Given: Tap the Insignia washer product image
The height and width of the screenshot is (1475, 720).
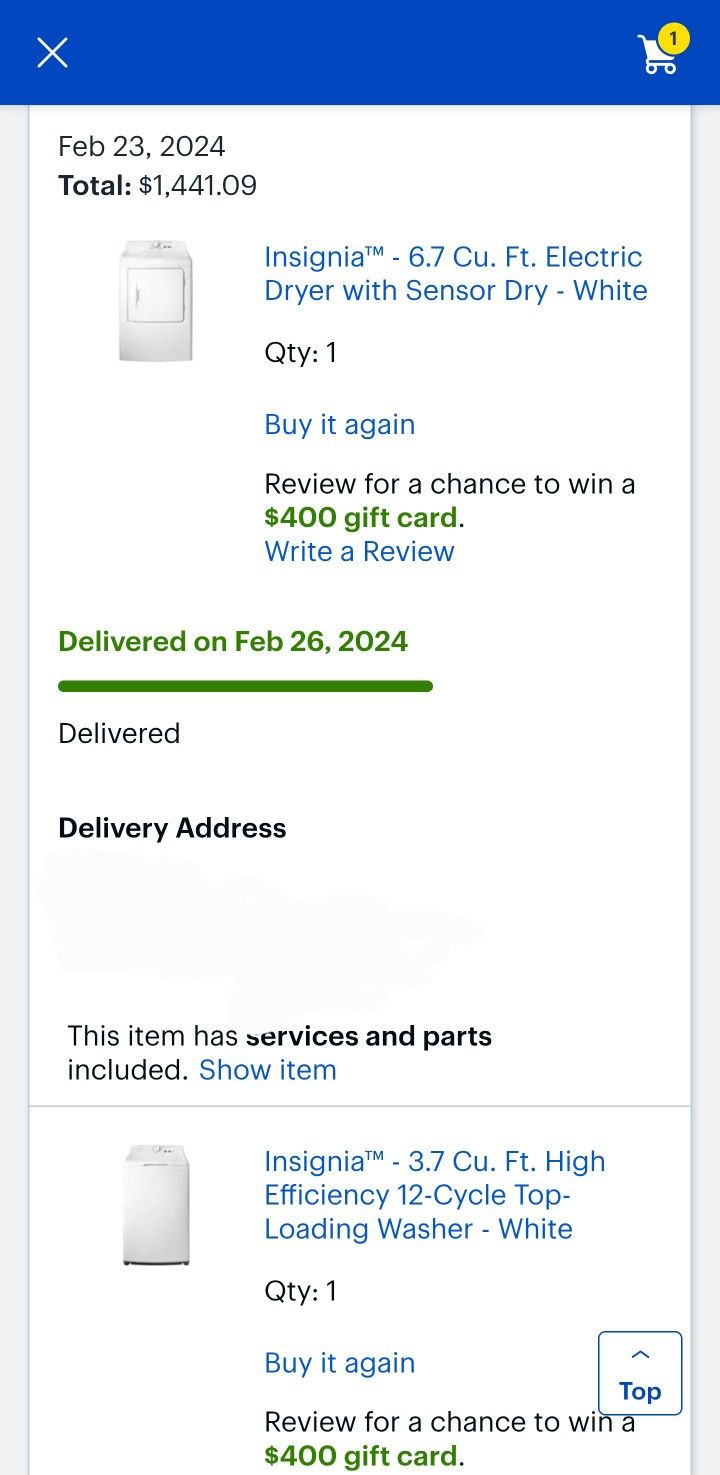Looking at the screenshot, I should (156, 1205).
